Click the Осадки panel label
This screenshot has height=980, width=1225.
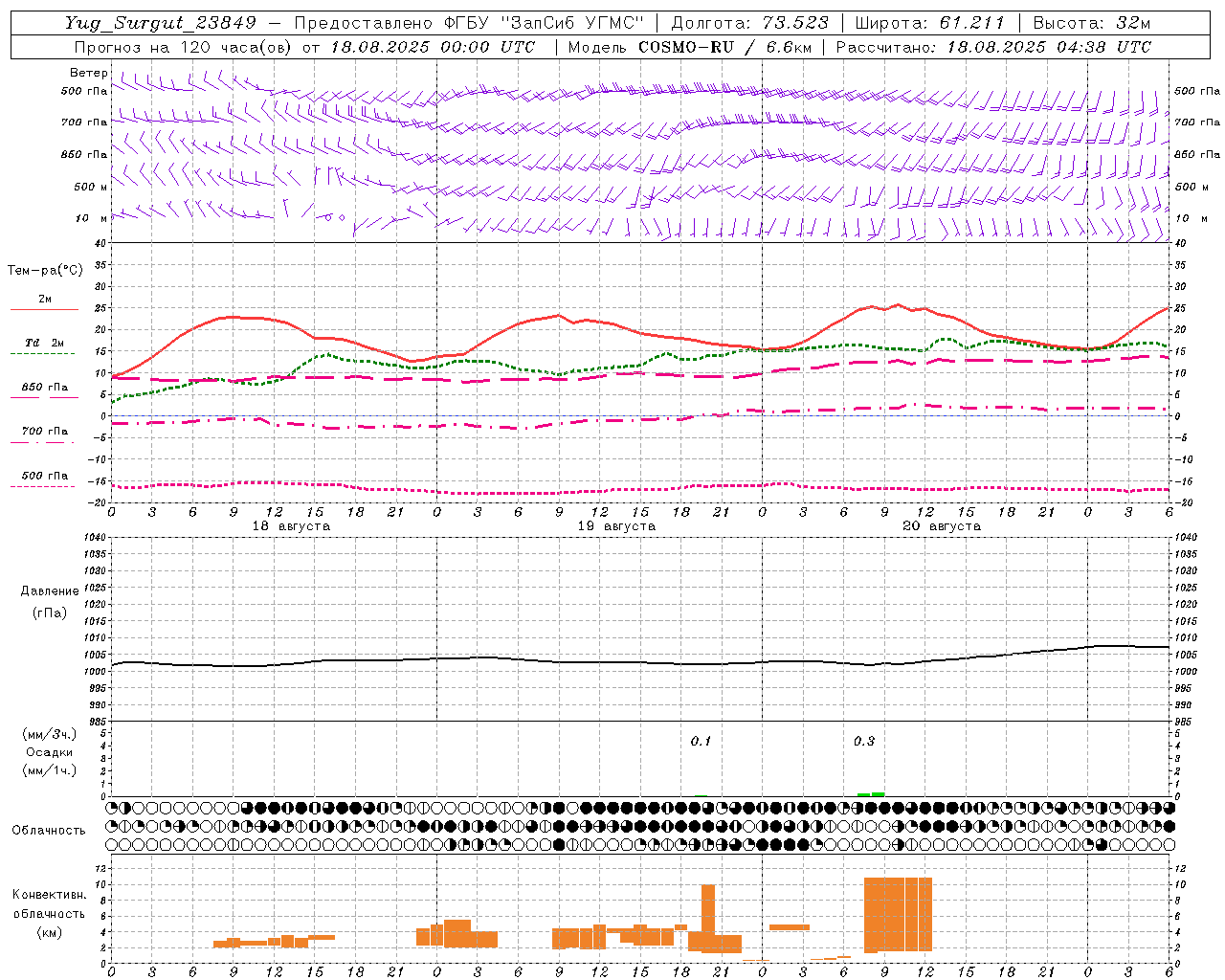tap(50, 752)
